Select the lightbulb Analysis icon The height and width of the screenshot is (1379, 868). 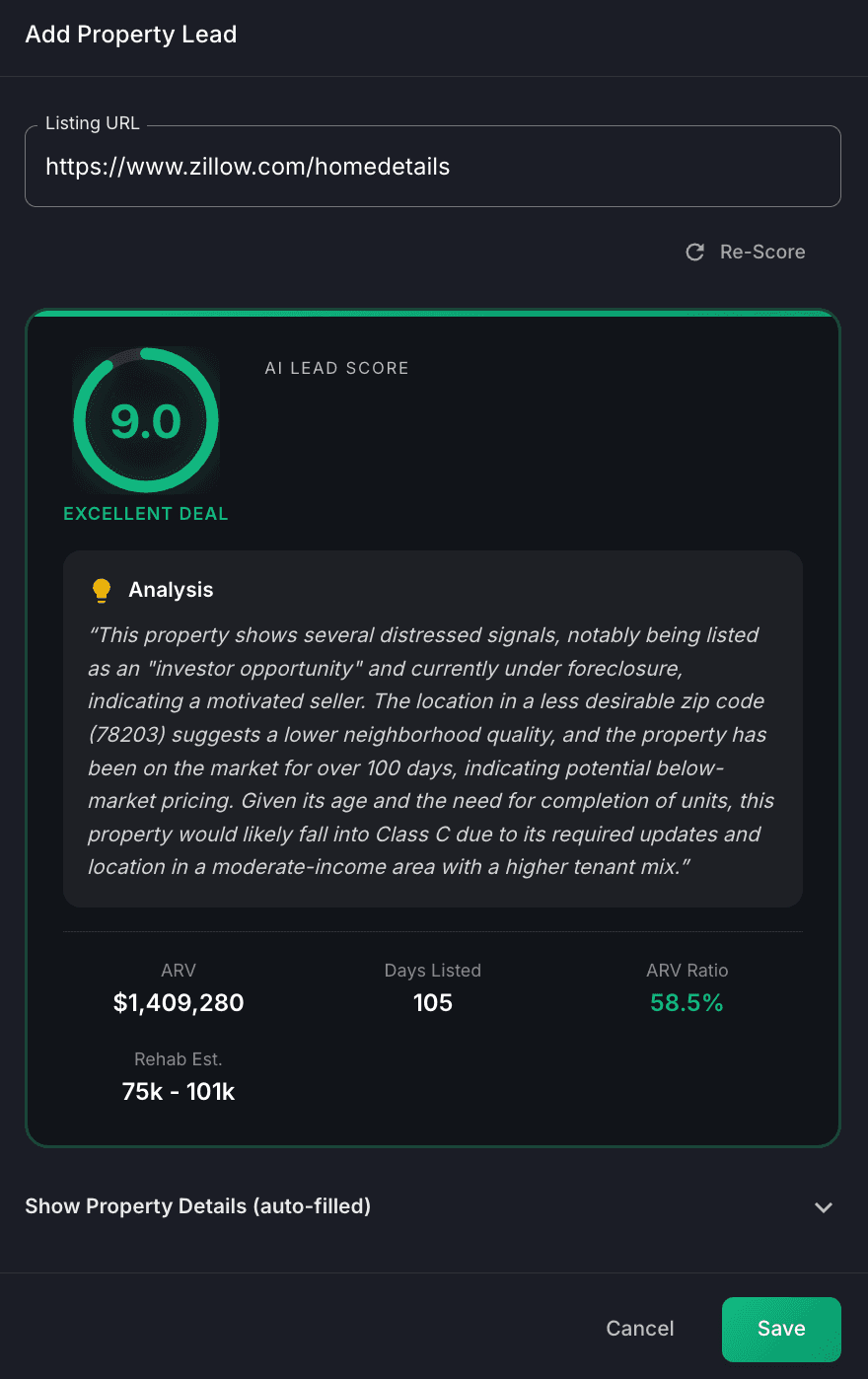pos(100,588)
